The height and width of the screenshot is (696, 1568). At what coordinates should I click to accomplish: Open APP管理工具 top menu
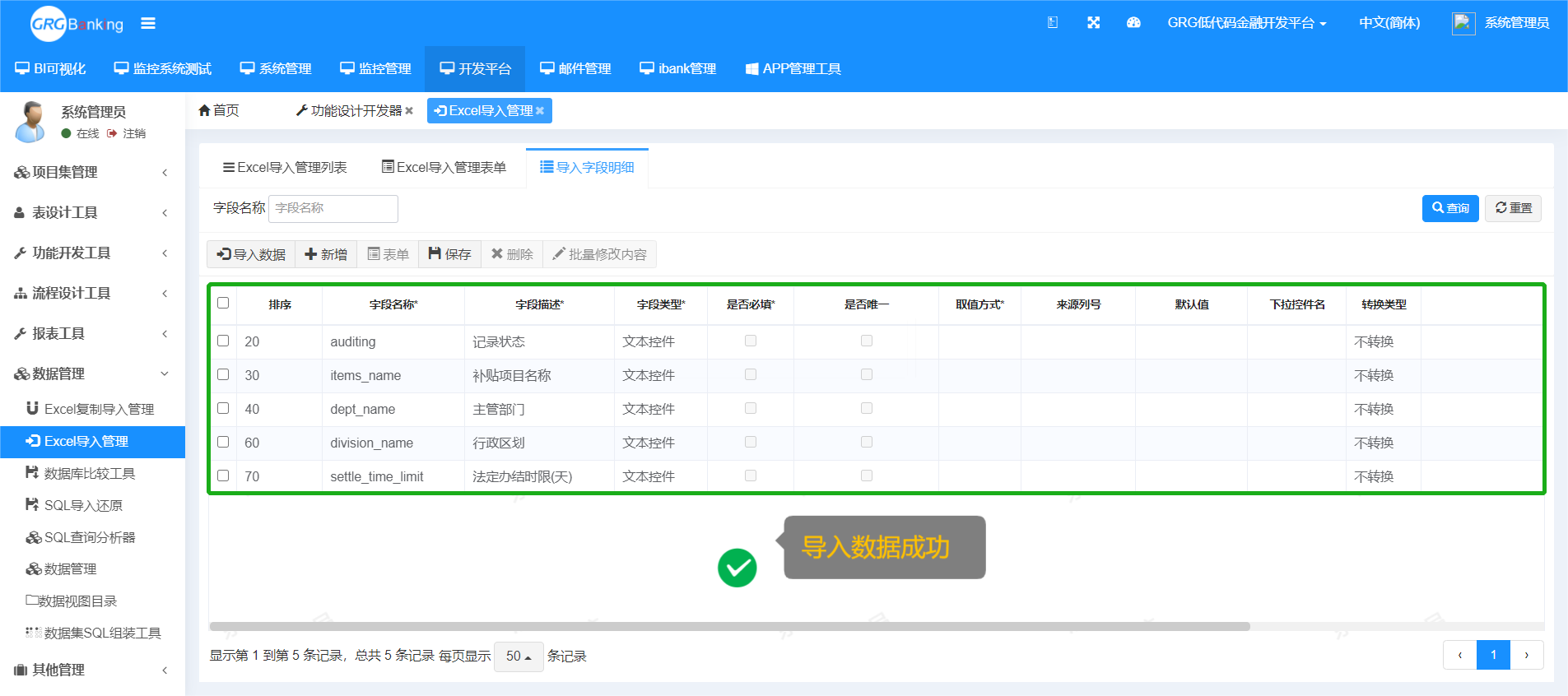coord(793,68)
